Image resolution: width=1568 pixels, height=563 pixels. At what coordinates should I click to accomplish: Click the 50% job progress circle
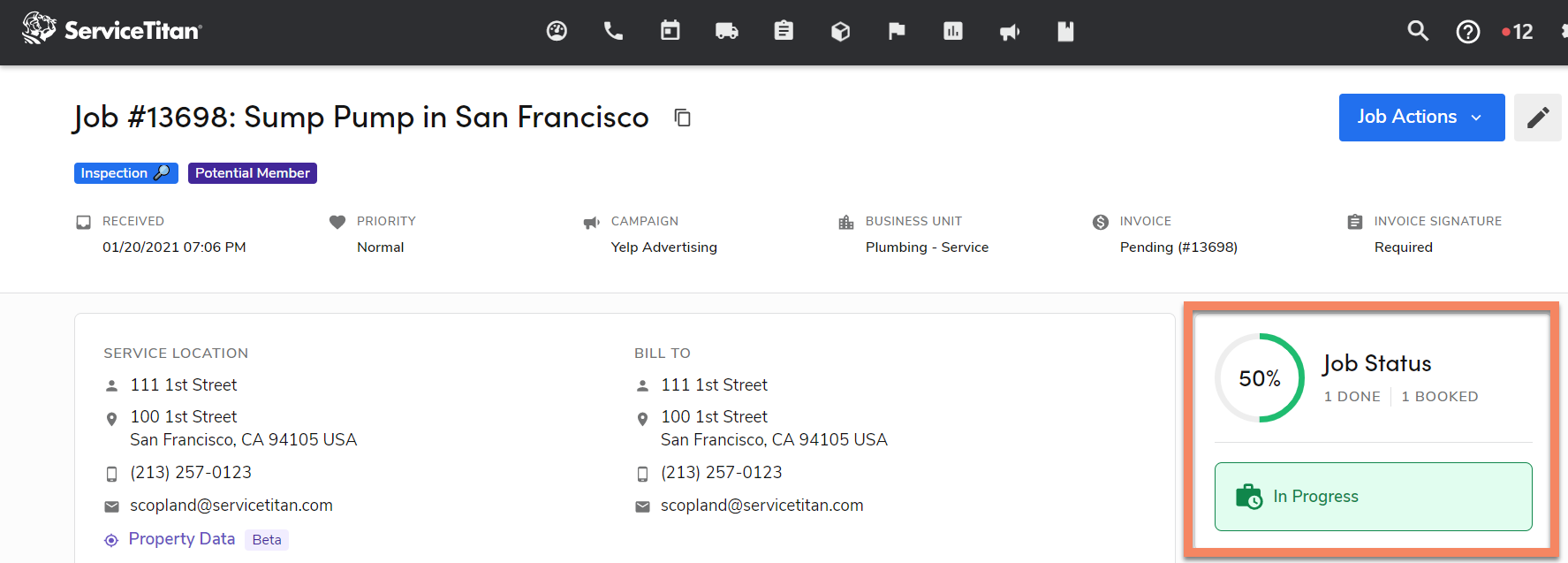click(x=1260, y=378)
